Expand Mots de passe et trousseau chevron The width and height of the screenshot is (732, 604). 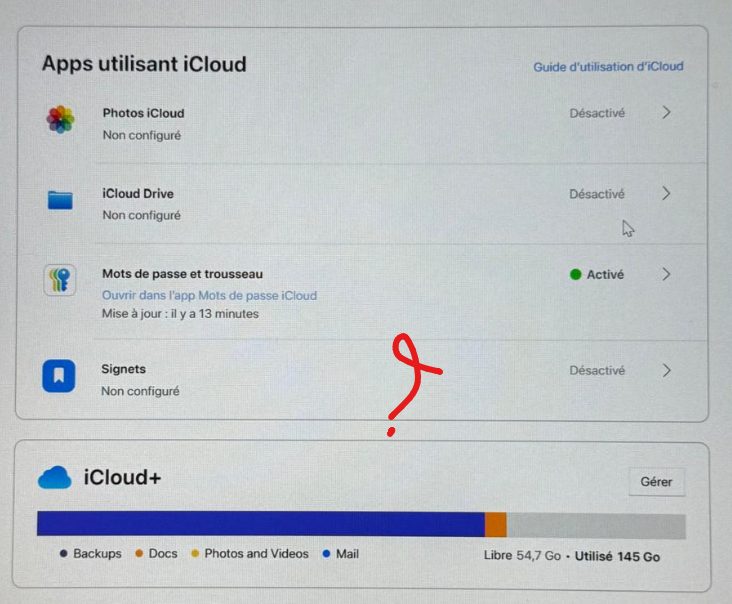point(666,274)
